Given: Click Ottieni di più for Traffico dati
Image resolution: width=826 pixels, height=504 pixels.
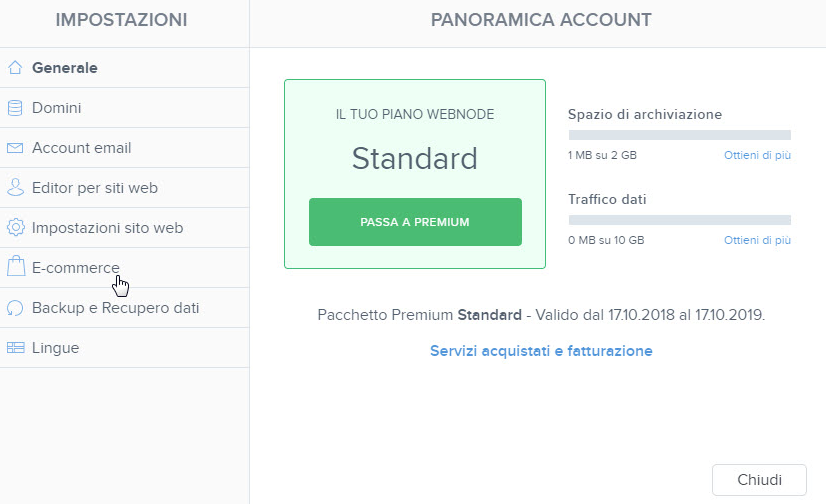Looking at the screenshot, I should tap(757, 240).
